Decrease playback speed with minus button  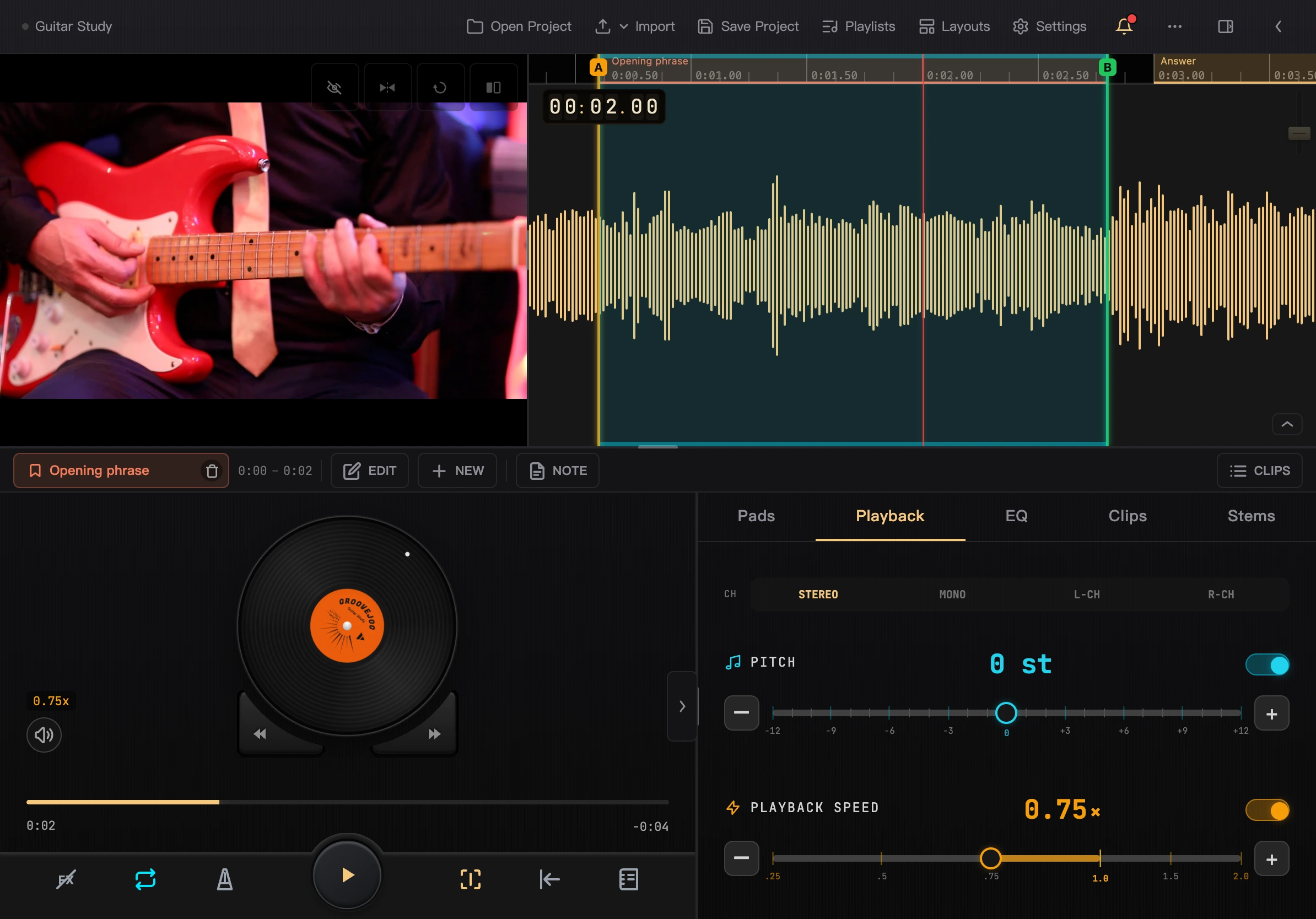coord(742,858)
